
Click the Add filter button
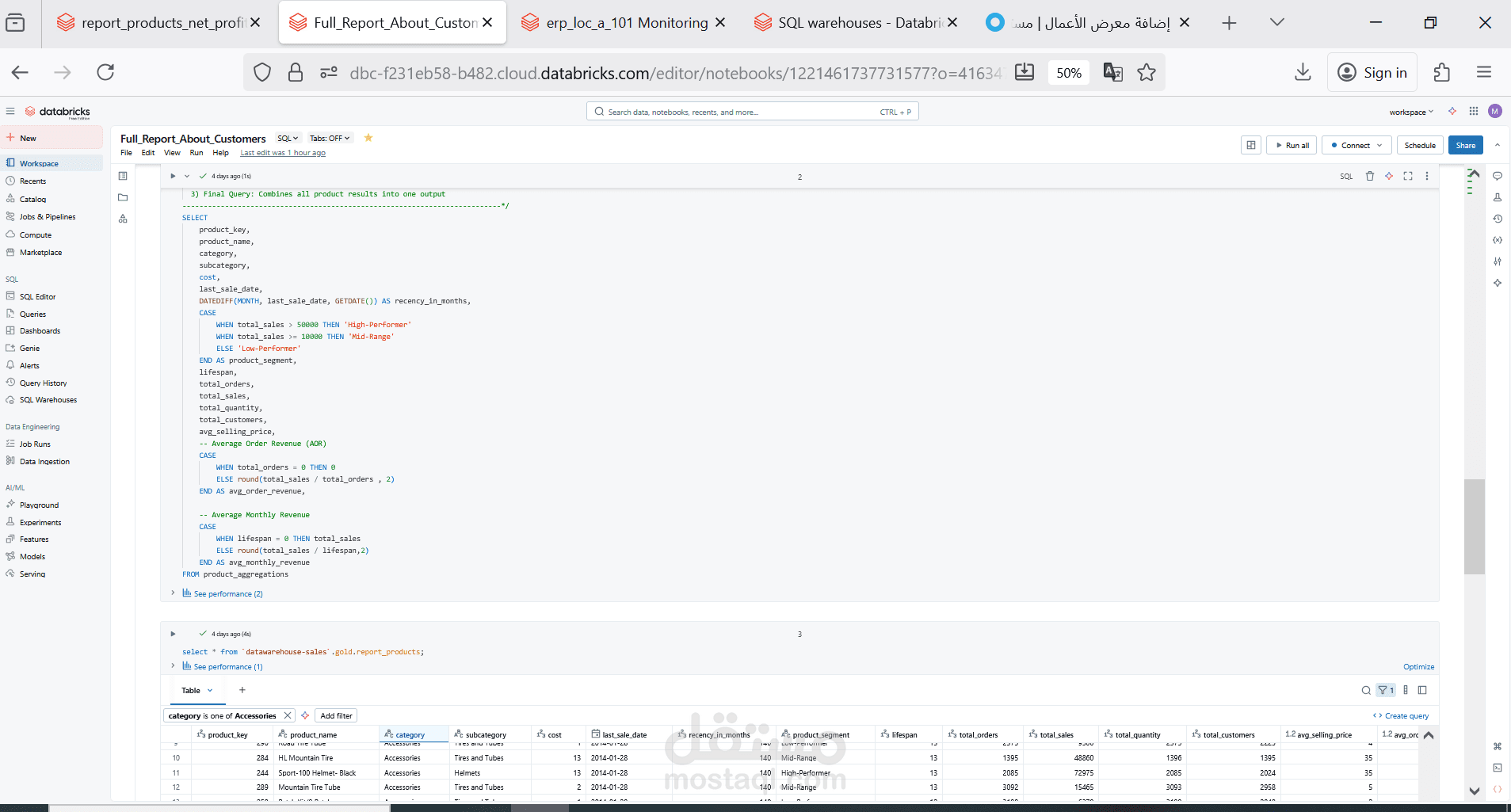336,715
